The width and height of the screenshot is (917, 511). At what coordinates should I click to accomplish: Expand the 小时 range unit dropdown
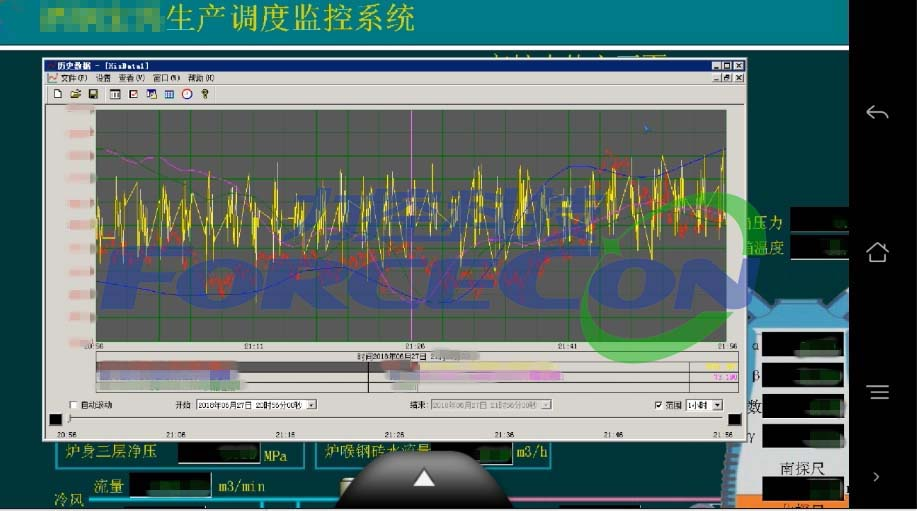click(718, 405)
